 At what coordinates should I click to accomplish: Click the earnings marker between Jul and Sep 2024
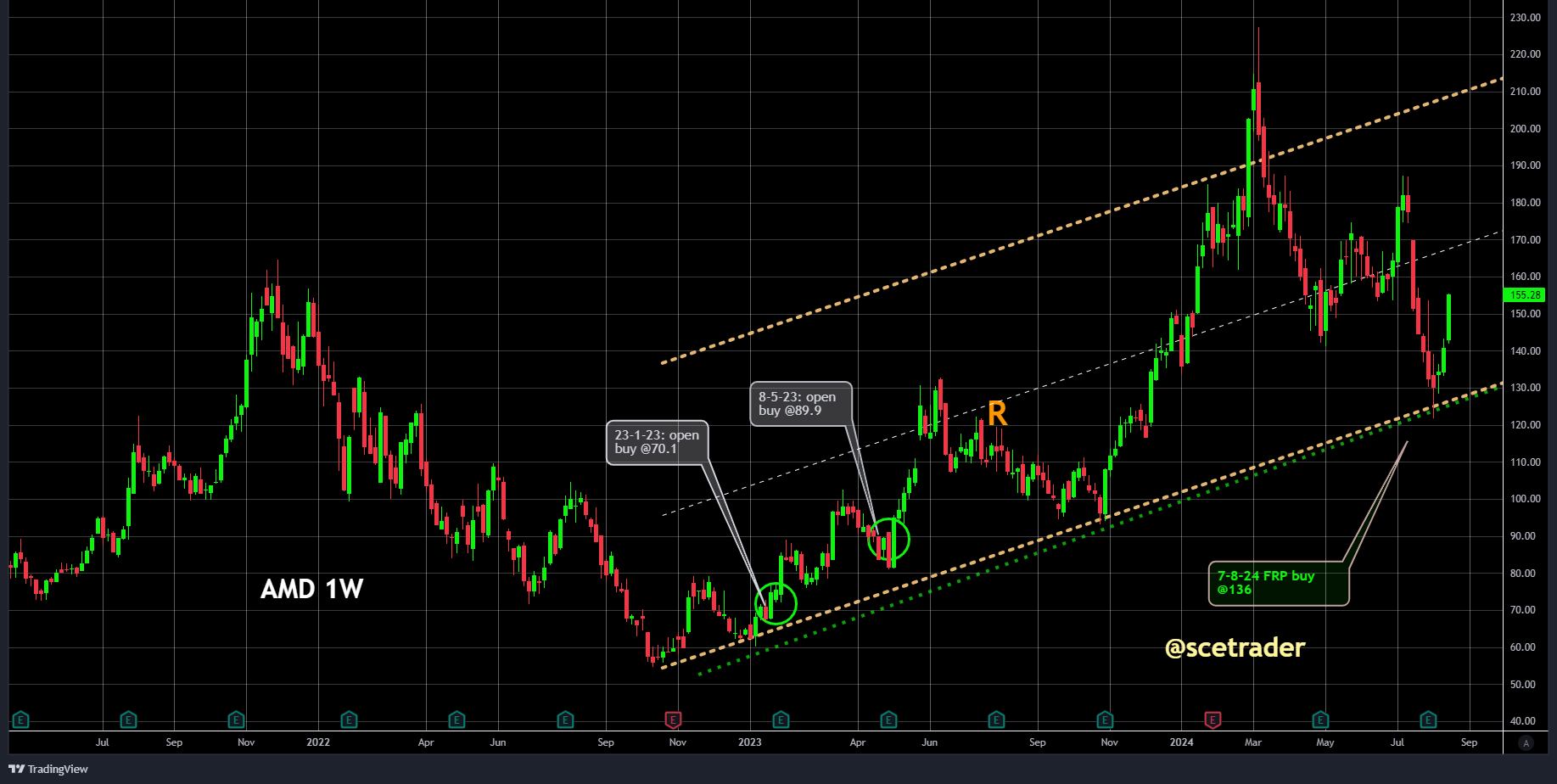[x=1428, y=720]
